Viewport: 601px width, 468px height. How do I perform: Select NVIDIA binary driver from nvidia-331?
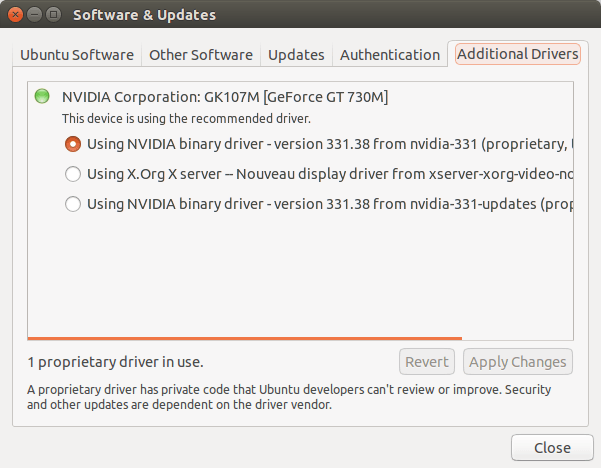tap(73, 143)
